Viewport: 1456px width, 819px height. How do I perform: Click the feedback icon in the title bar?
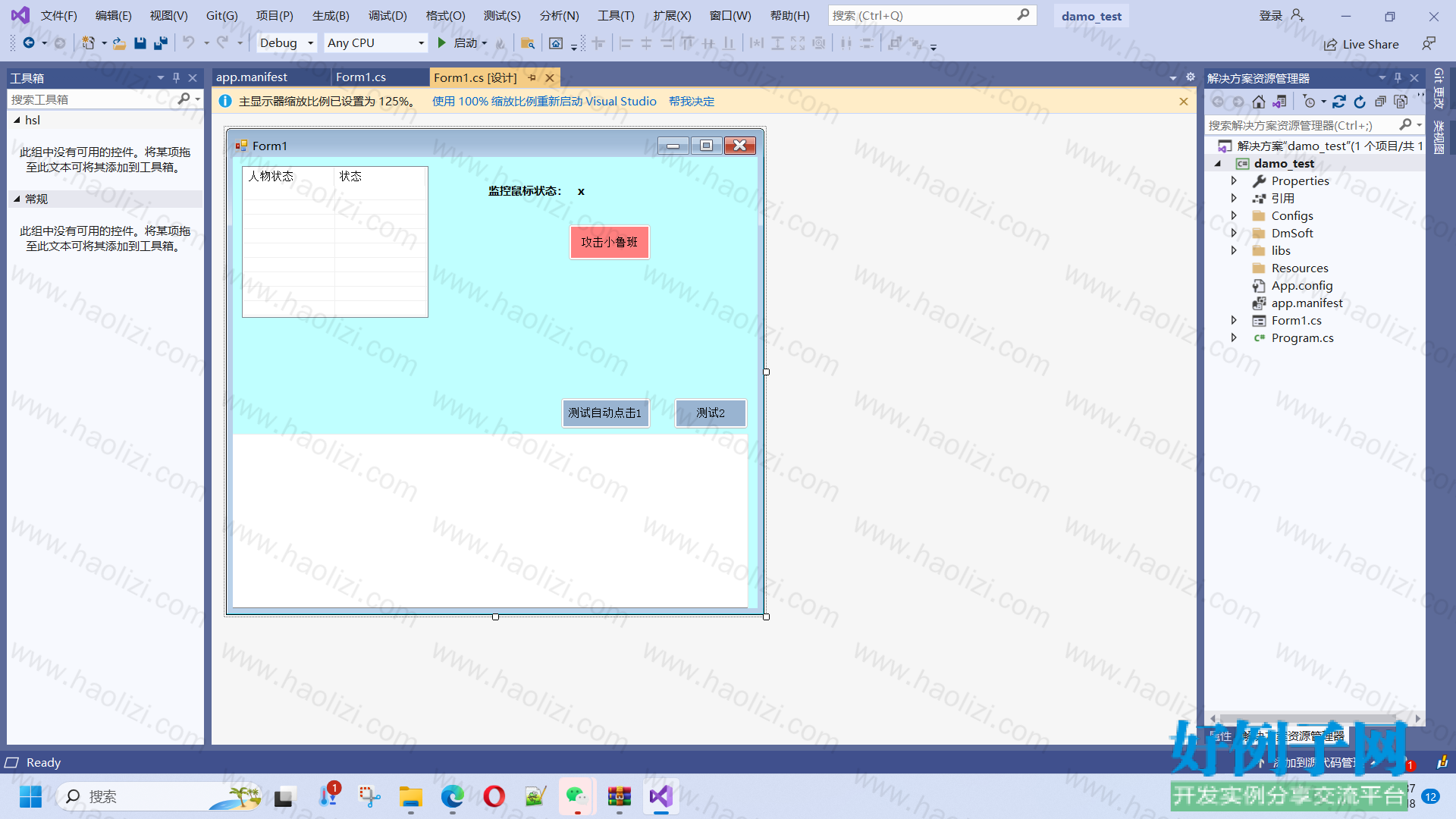1429,43
